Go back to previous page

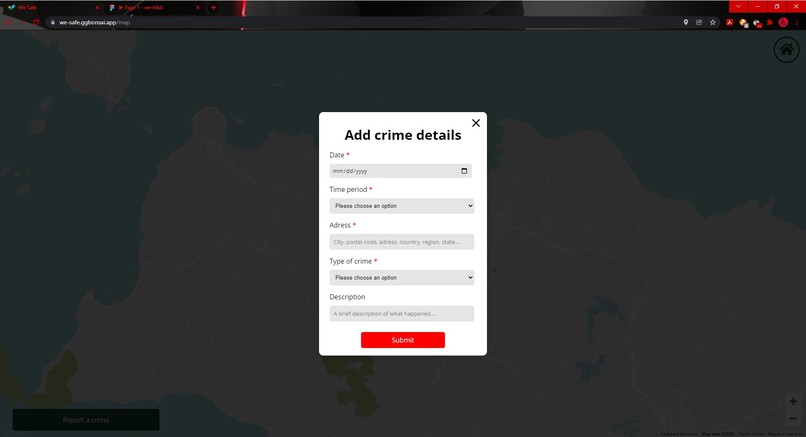pos(8,22)
